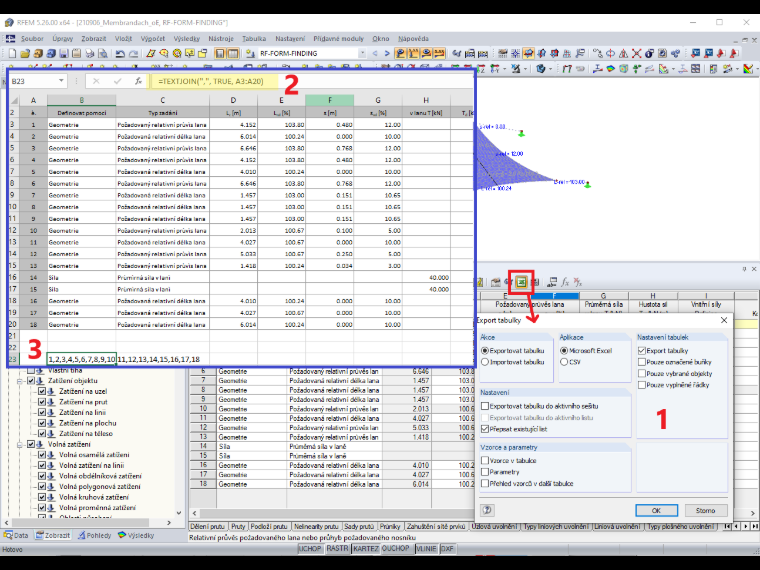Select Exportovat tabulku radio button
760x570 pixels.
[485, 350]
